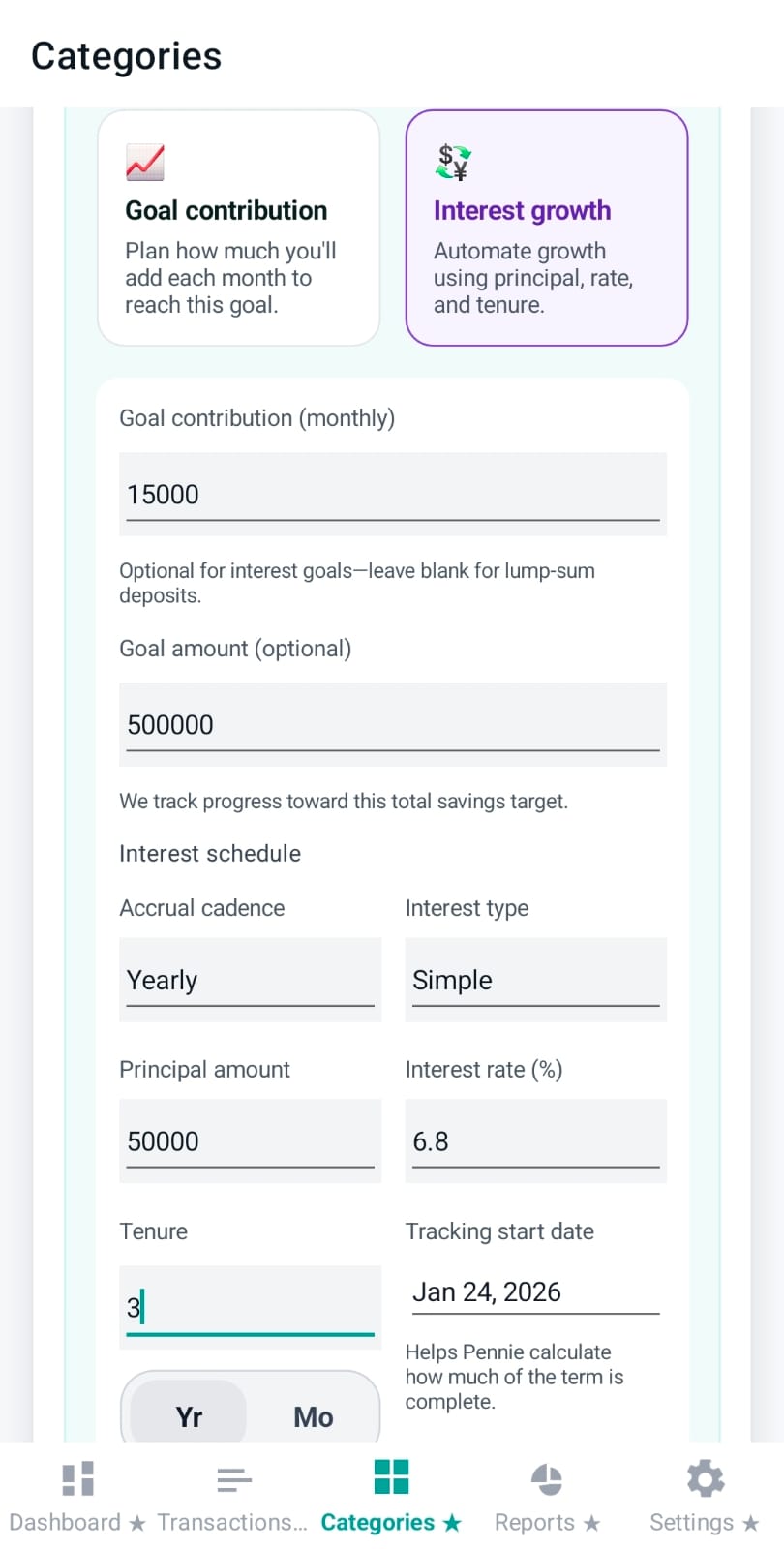The width and height of the screenshot is (784, 1549).
Task: Select the Categories squares icon
Action: pyautogui.click(x=391, y=1476)
